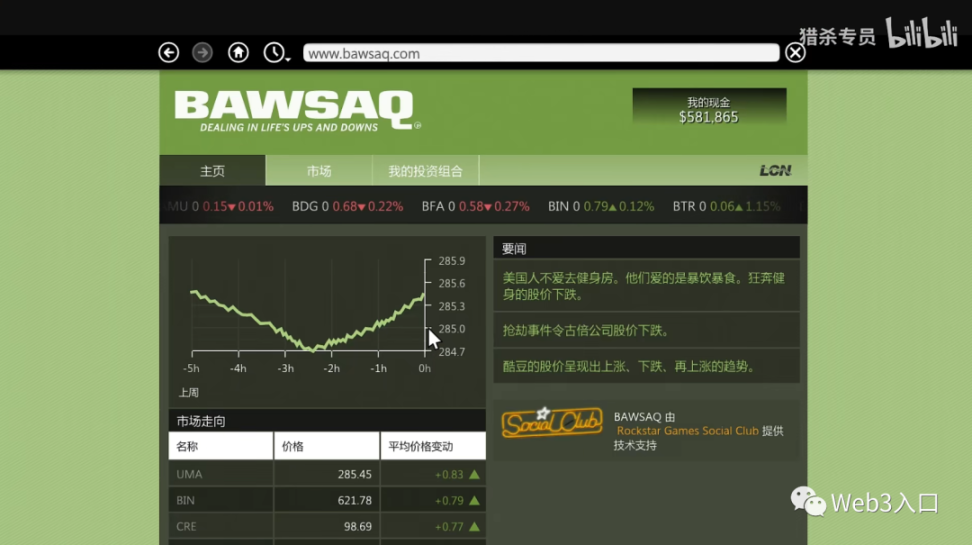This screenshot has width=972, height=545.
Task: Select the UMA stock row
Action: (327, 474)
